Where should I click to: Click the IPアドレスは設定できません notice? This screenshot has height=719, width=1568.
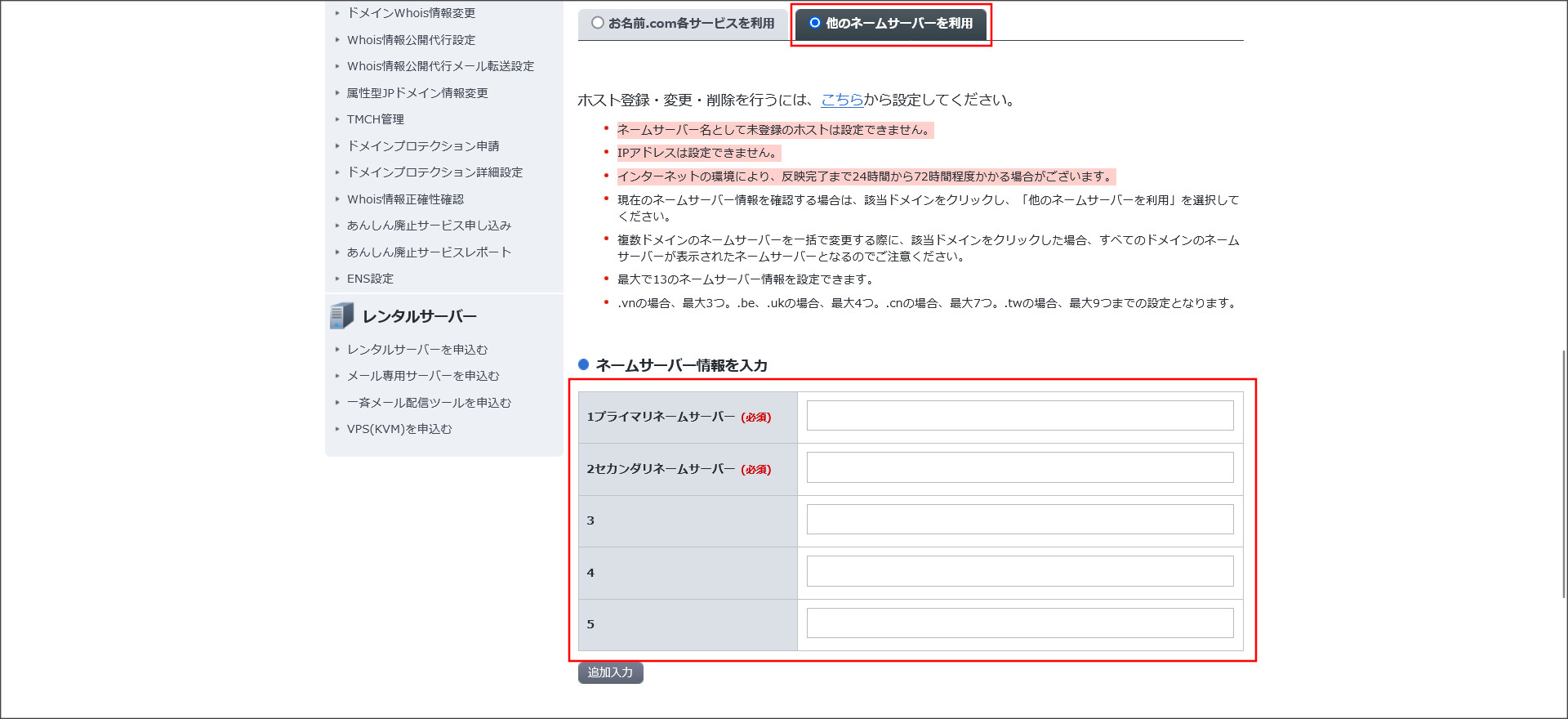click(x=698, y=153)
